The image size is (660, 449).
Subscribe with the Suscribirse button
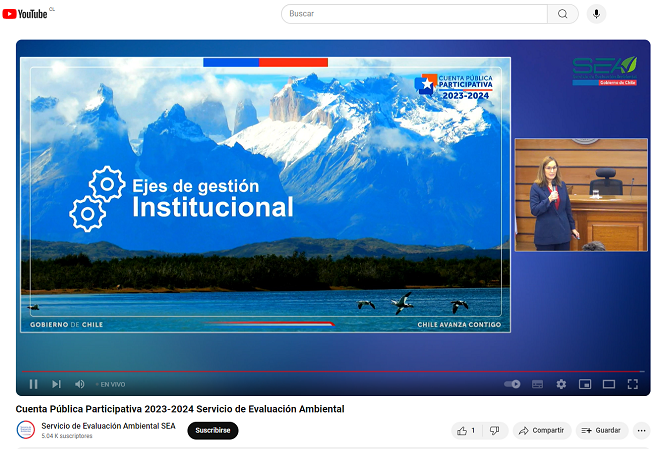[213, 430]
